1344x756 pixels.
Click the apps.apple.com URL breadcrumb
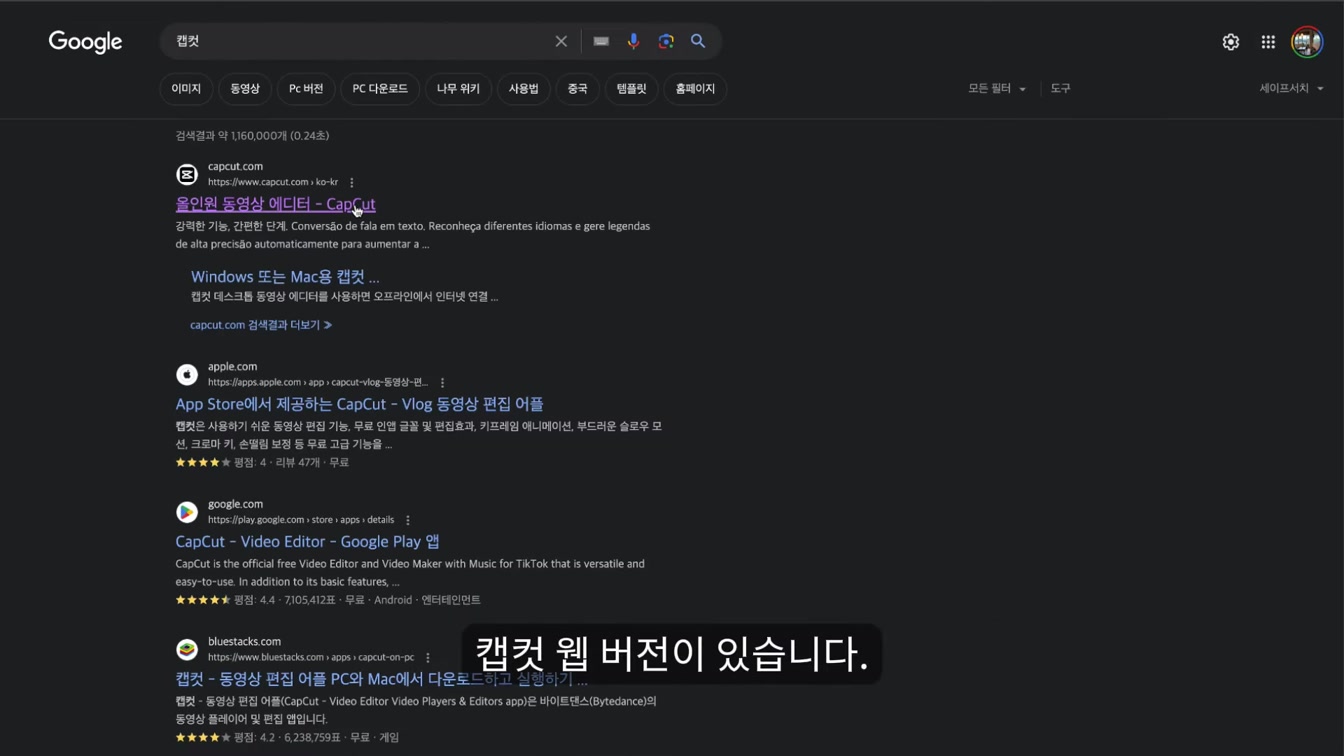point(318,382)
